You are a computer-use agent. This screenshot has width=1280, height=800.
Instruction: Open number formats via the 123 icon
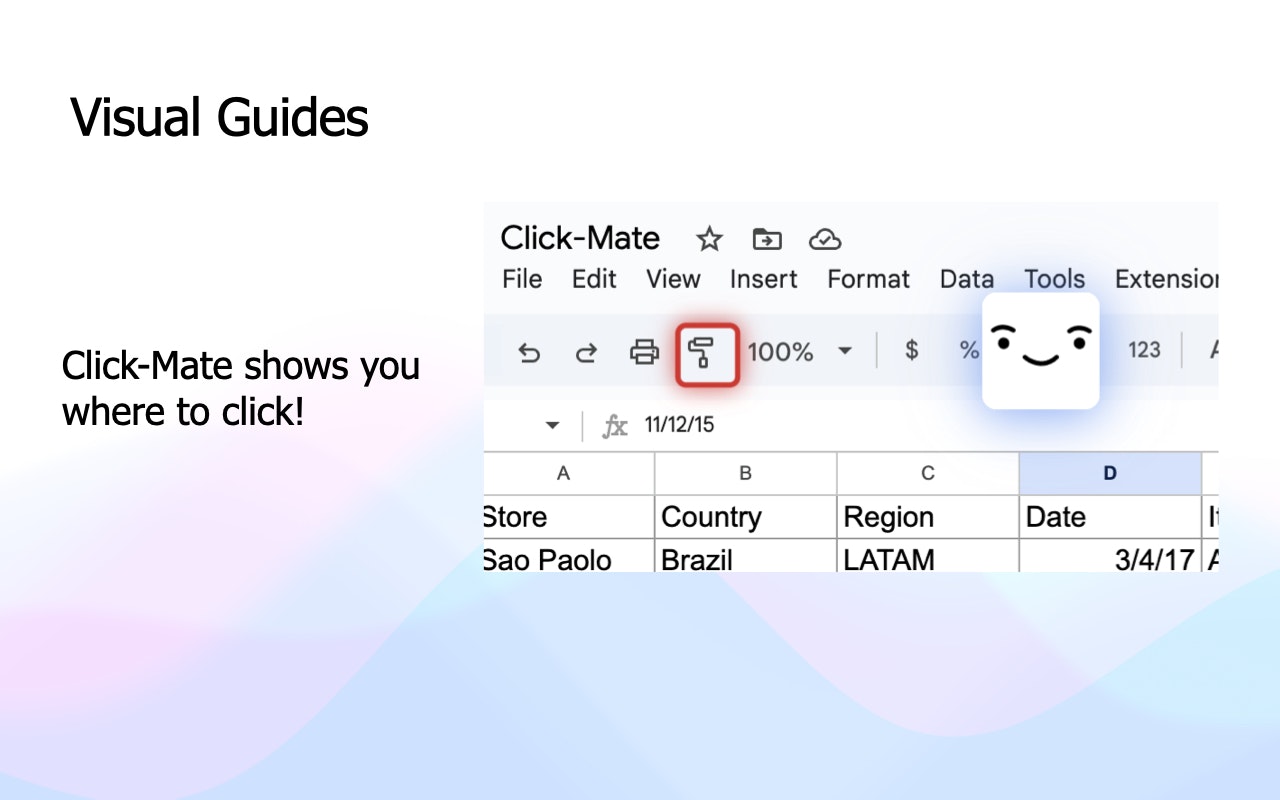(x=1144, y=351)
